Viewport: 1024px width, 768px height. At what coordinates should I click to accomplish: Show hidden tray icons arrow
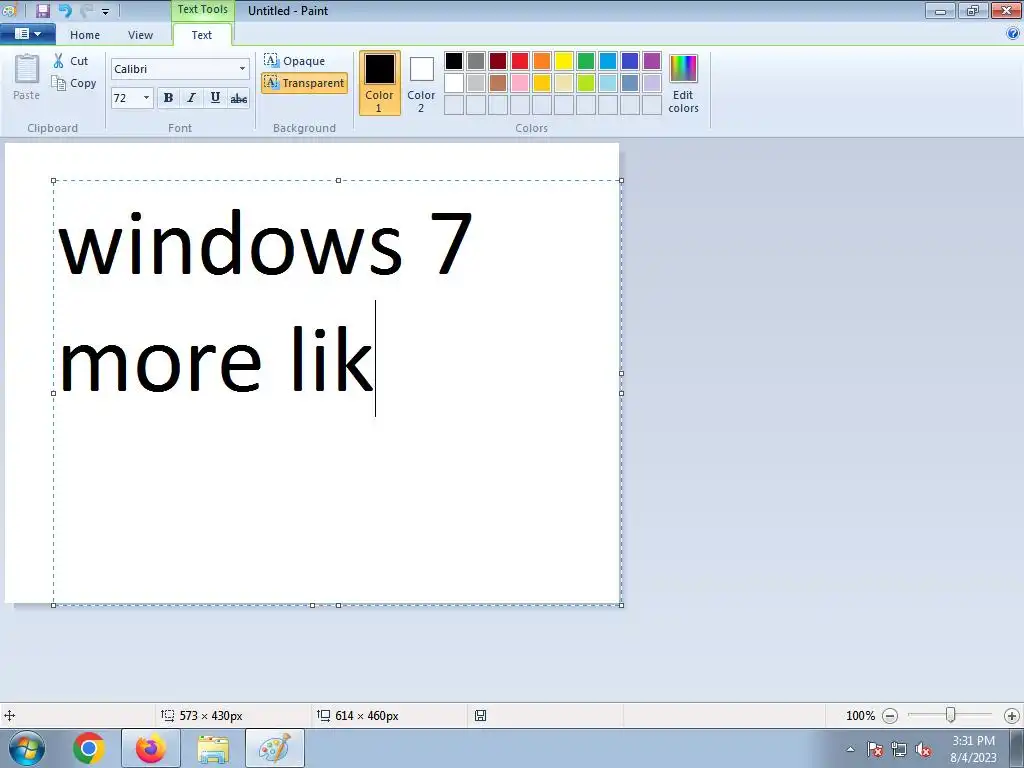[850, 749]
